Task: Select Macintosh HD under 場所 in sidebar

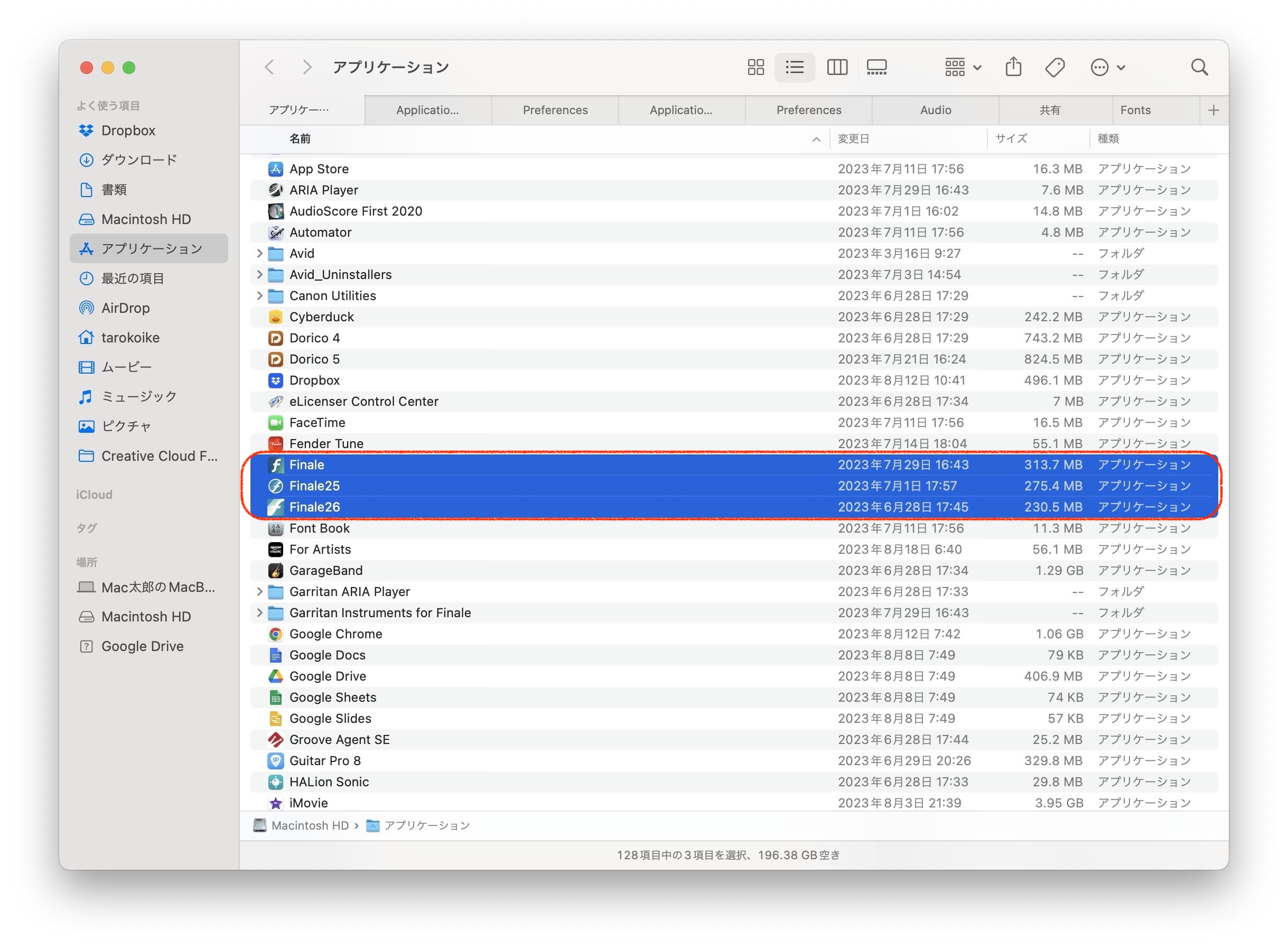Action: pyautogui.click(x=149, y=616)
